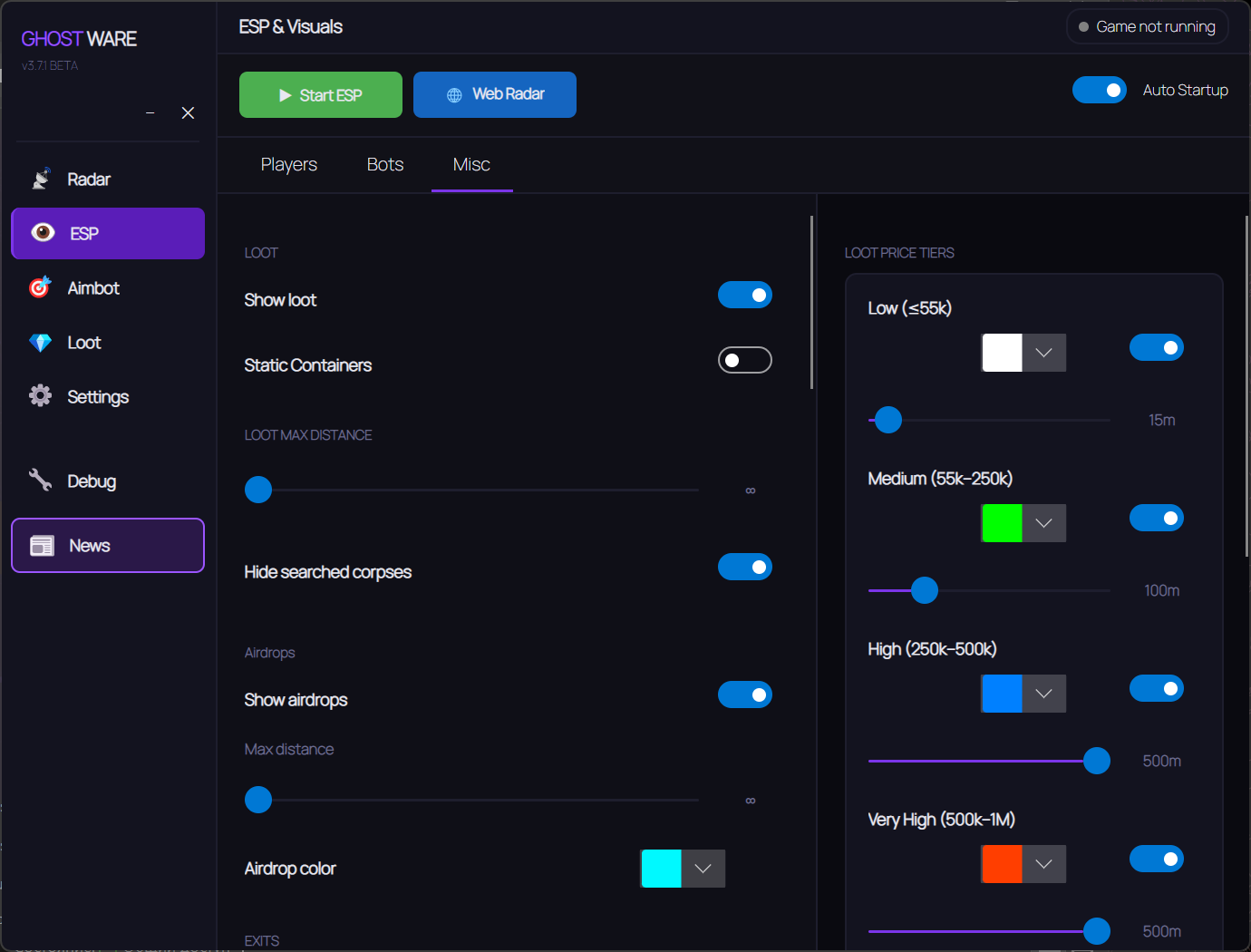This screenshot has height=952, width=1251.
Task: Open the Settings section label
Action: tap(98, 397)
